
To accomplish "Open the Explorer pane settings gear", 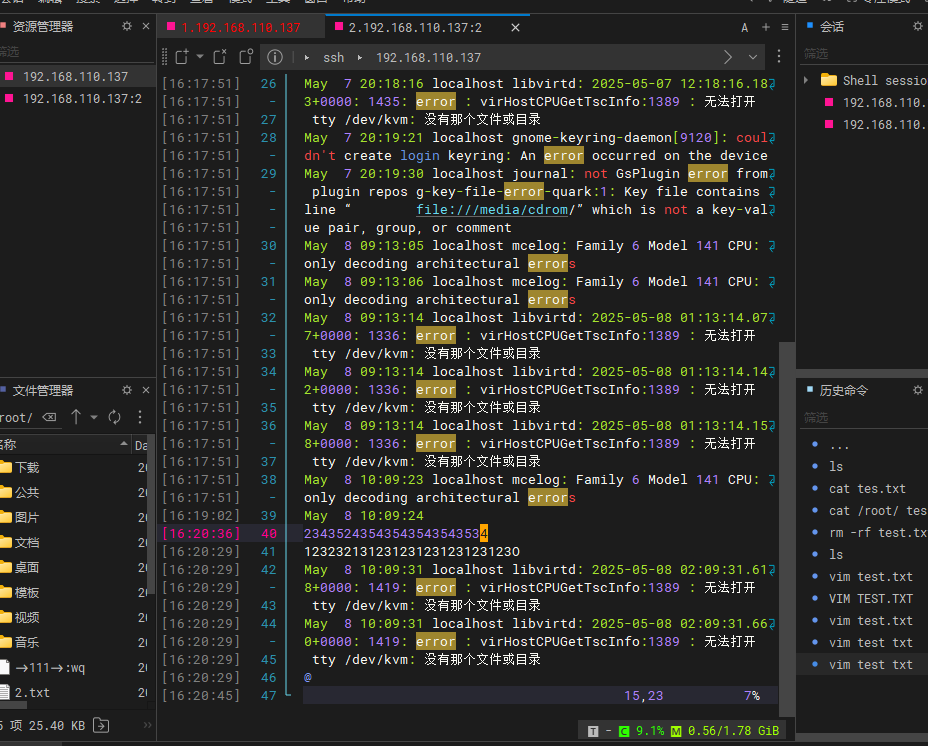I will tap(127, 26).
